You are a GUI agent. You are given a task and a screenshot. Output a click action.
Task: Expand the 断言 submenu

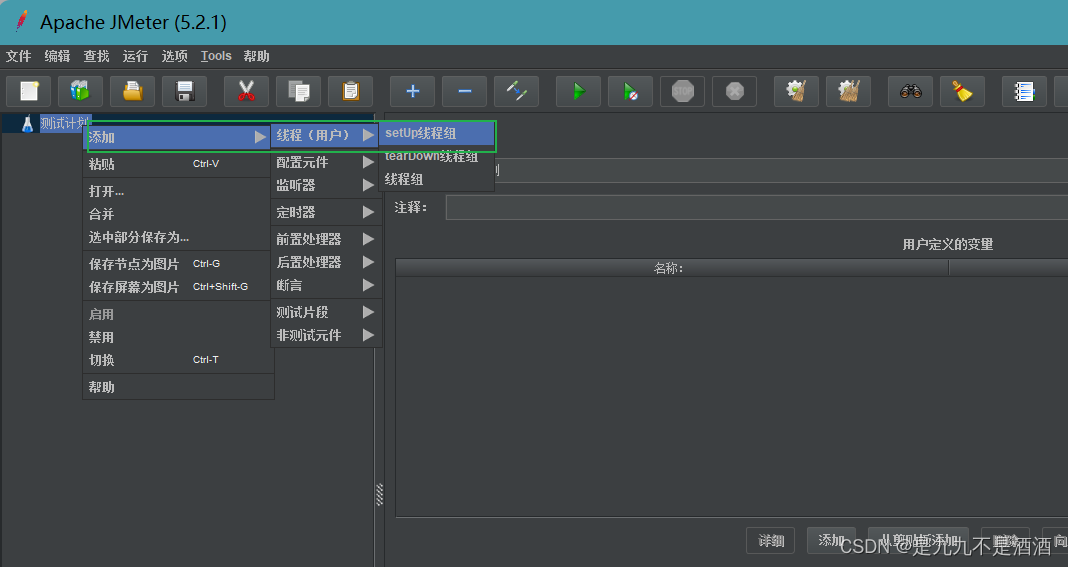[x=325, y=285]
